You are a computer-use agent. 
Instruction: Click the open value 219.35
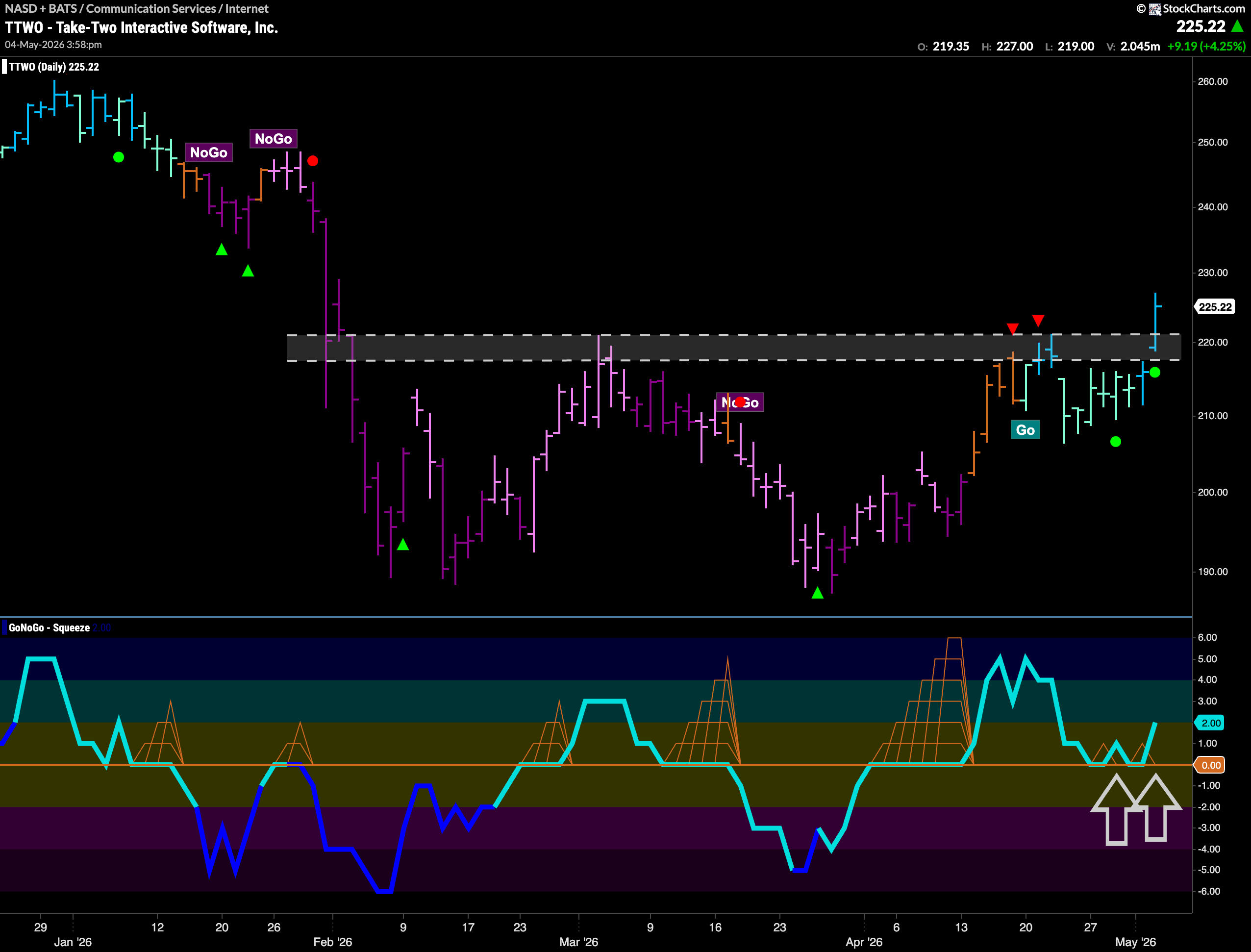point(951,47)
